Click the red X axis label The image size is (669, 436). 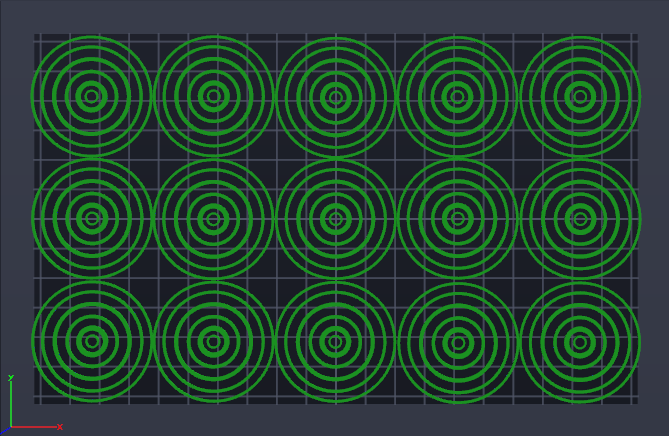point(60,427)
